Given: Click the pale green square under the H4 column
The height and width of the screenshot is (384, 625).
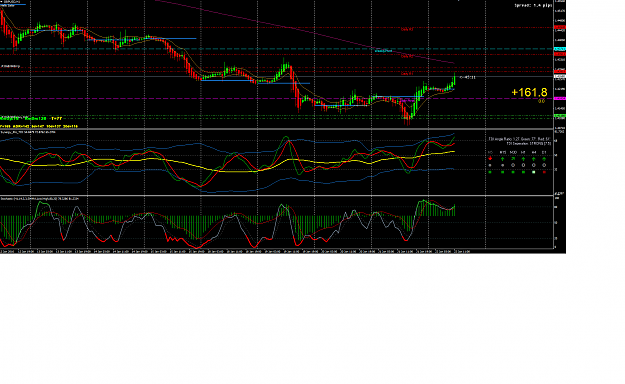Looking at the screenshot, I should point(534,172).
